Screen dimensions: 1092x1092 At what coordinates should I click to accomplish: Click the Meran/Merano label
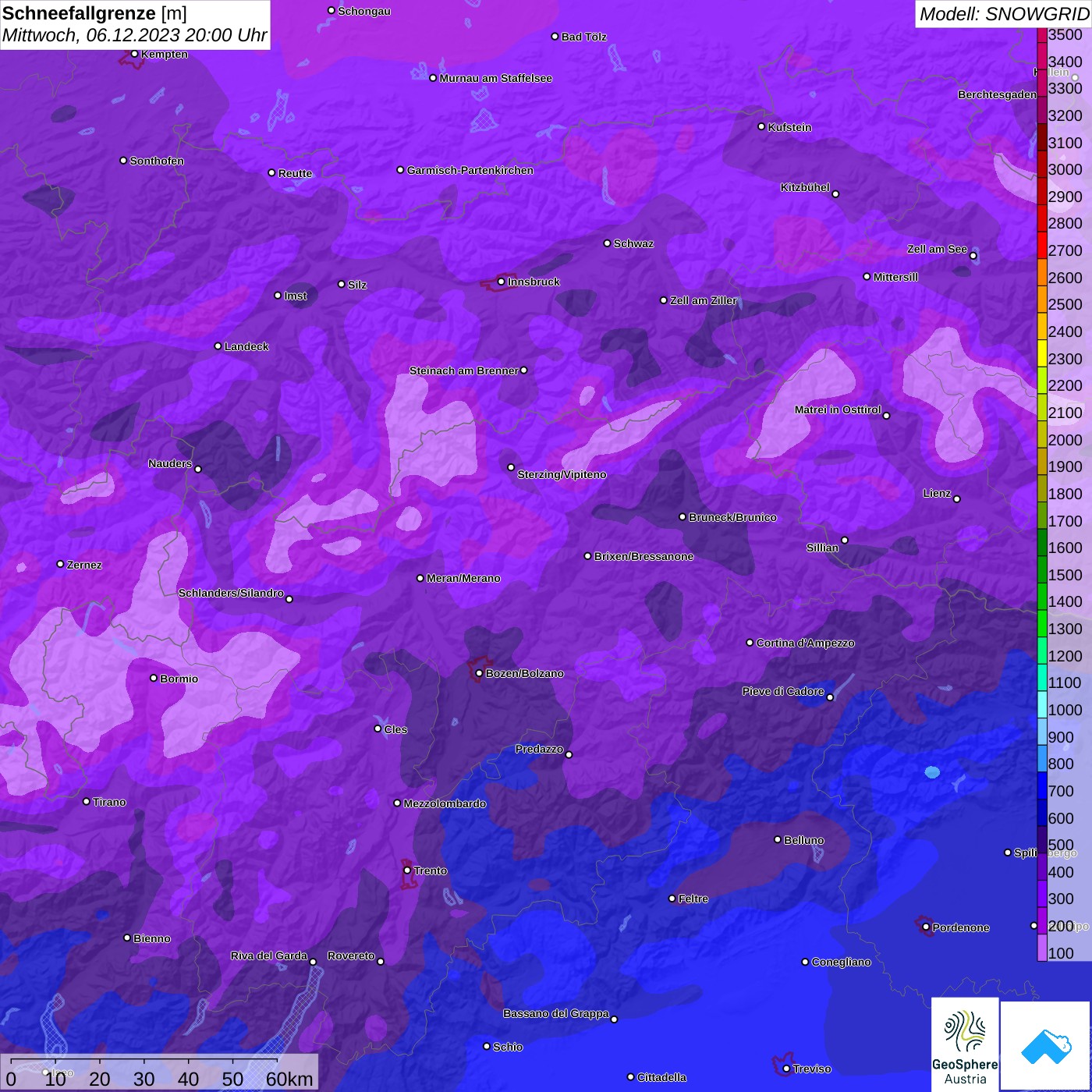point(463,578)
